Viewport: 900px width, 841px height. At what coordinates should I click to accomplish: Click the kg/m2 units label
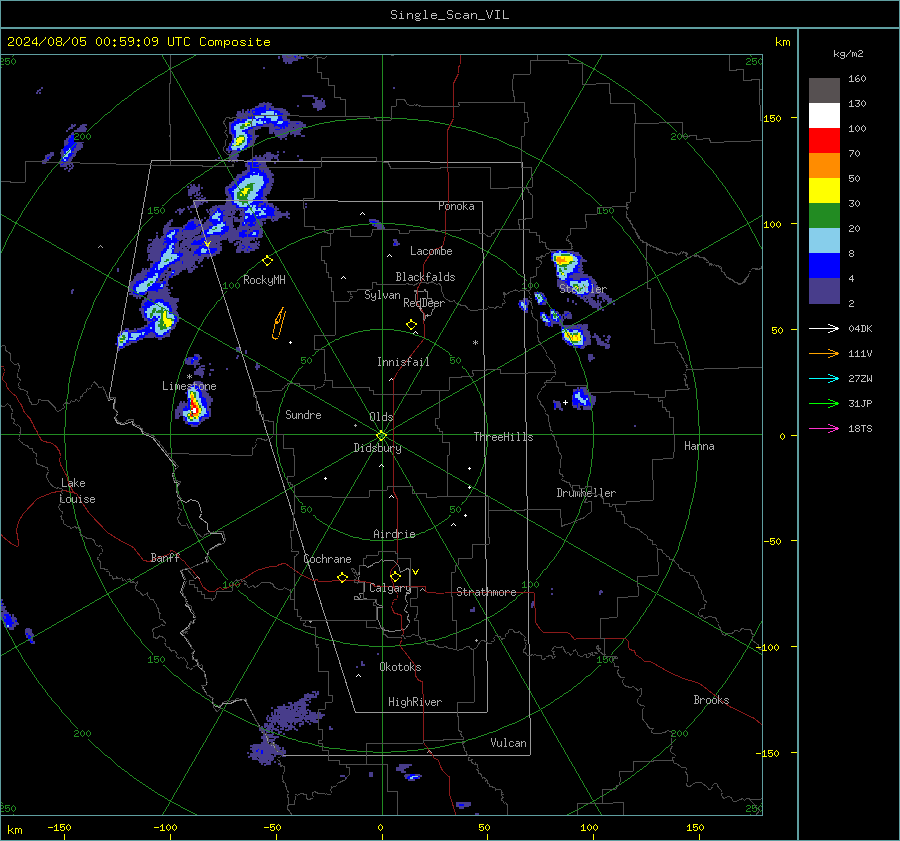coord(848,54)
